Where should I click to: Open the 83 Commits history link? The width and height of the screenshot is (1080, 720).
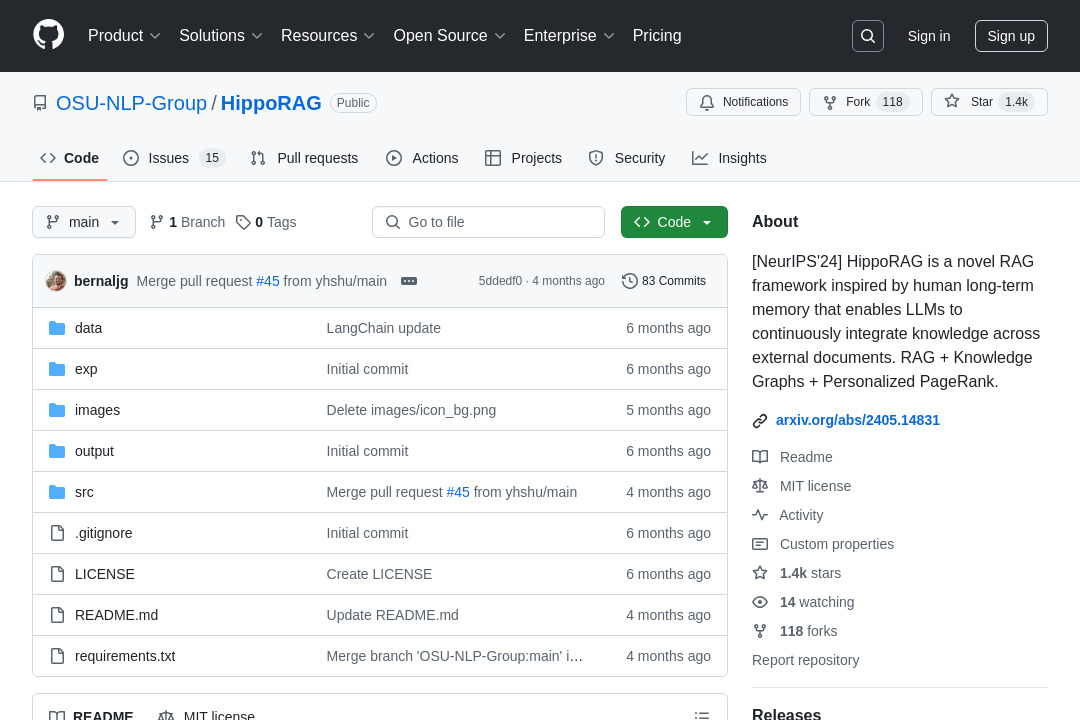click(x=664, y=281)
